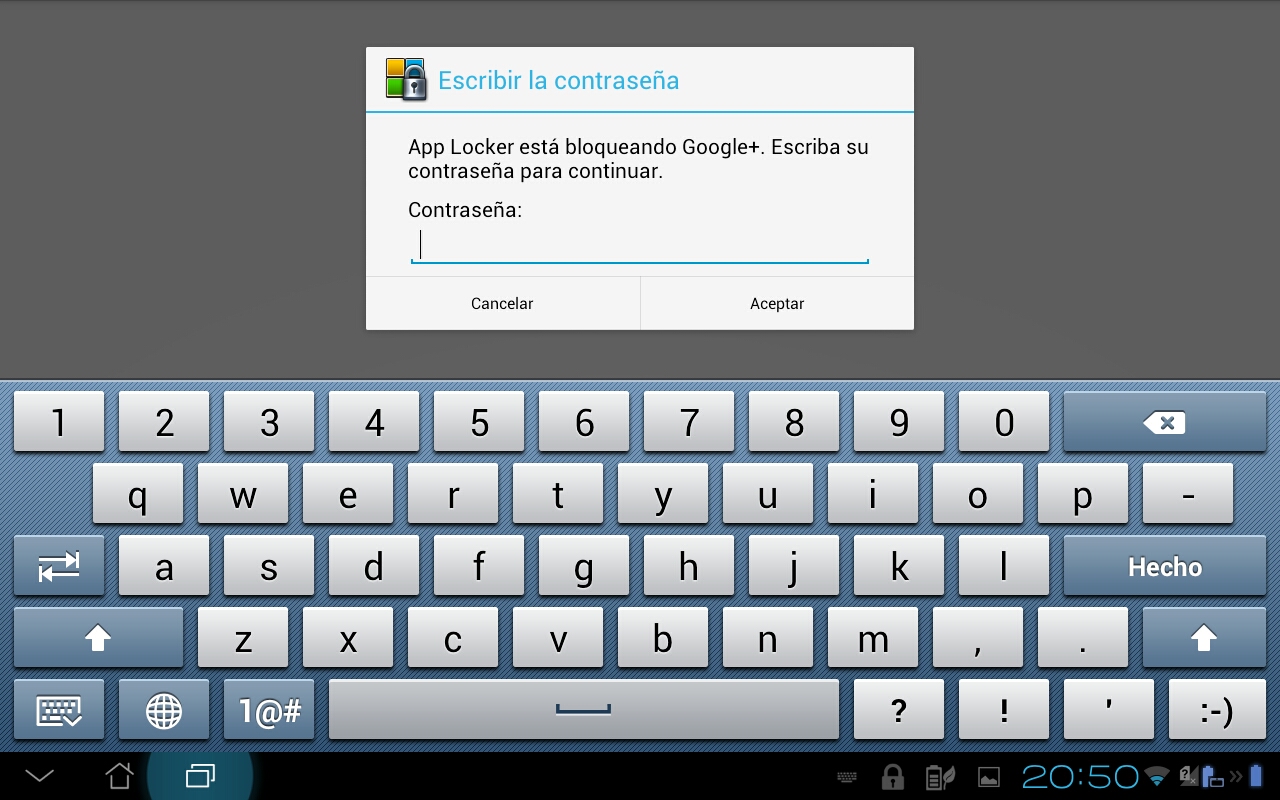Click the Cancelar button

[x=502, y=304]
